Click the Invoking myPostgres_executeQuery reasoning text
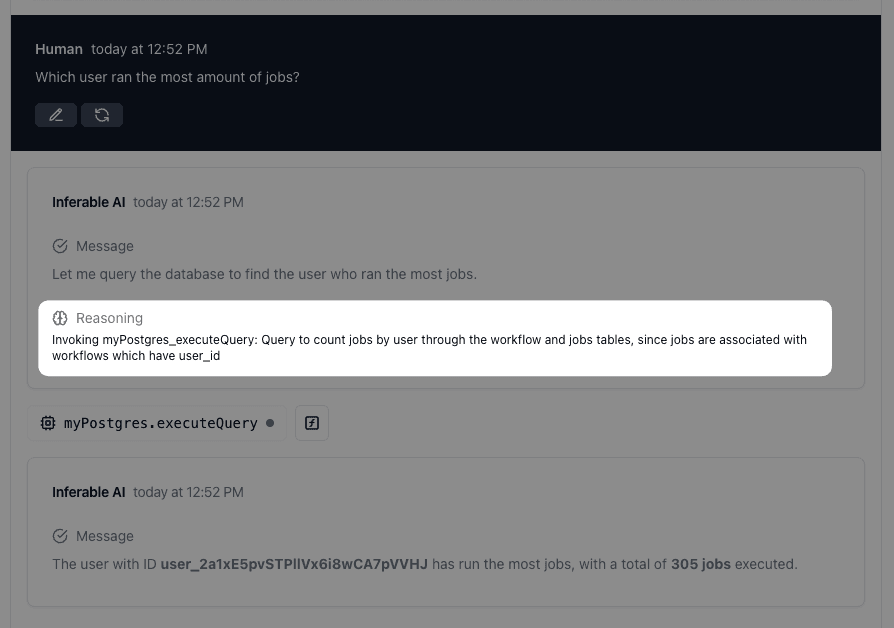The height and width of the screenshot is (628, 894). click(429, 347)
